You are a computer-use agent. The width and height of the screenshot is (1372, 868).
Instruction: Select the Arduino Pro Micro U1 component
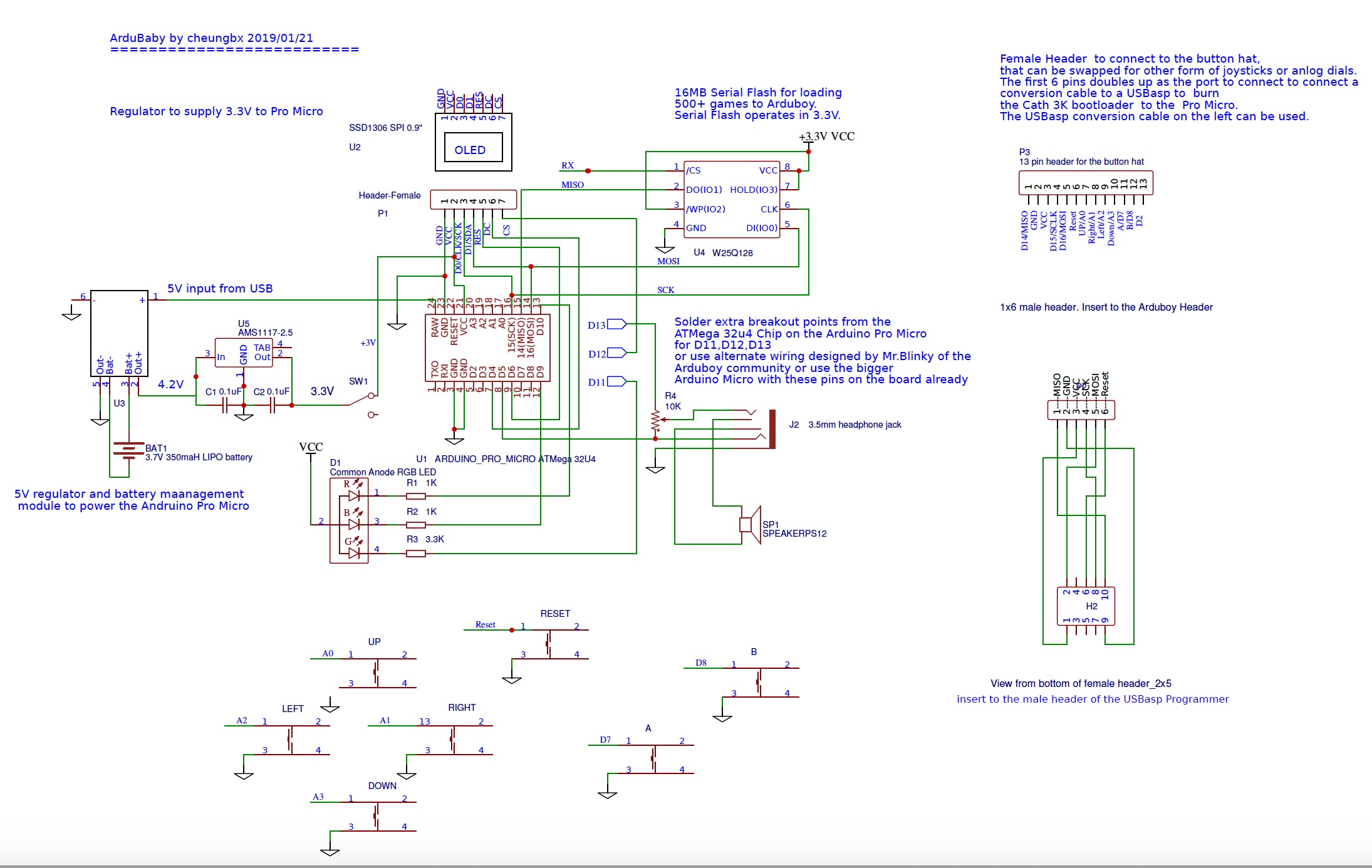487,348
